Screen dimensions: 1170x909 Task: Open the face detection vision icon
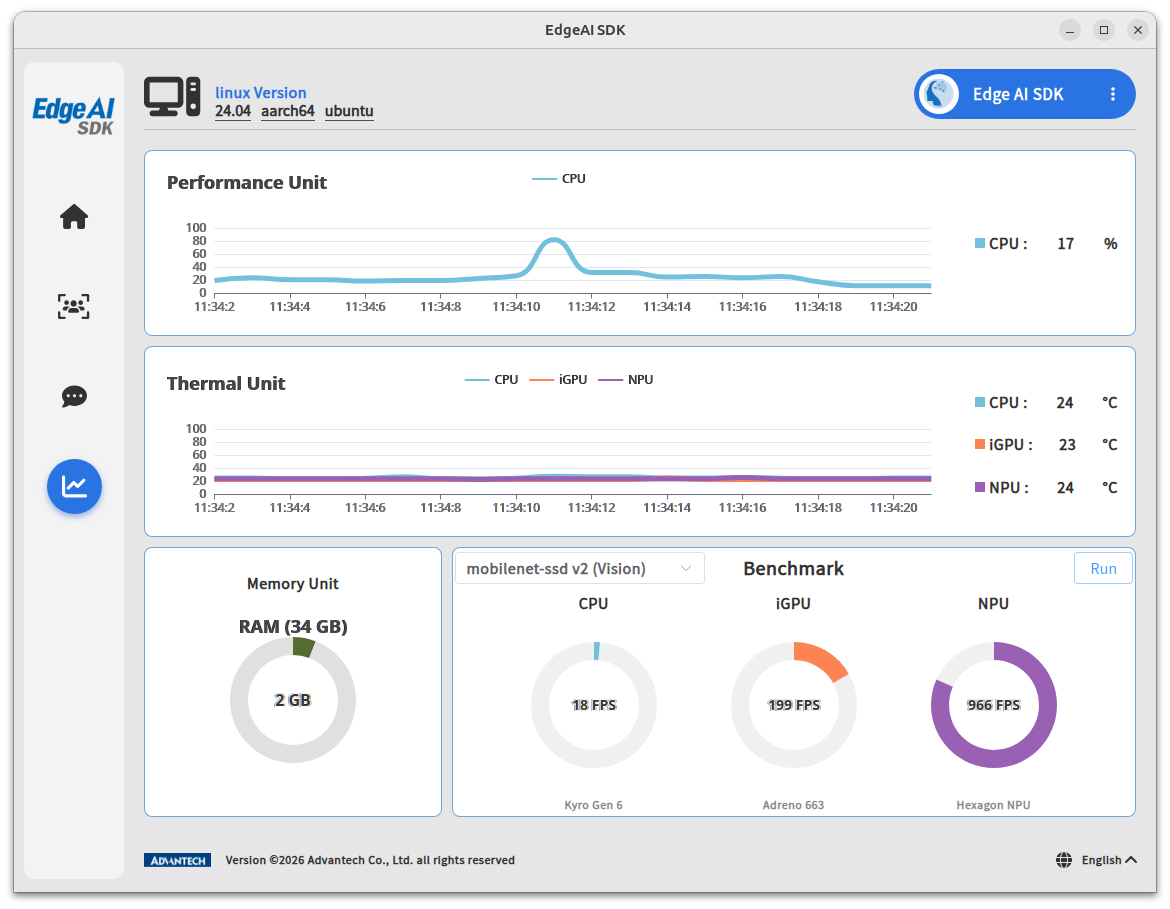[74, 307]
